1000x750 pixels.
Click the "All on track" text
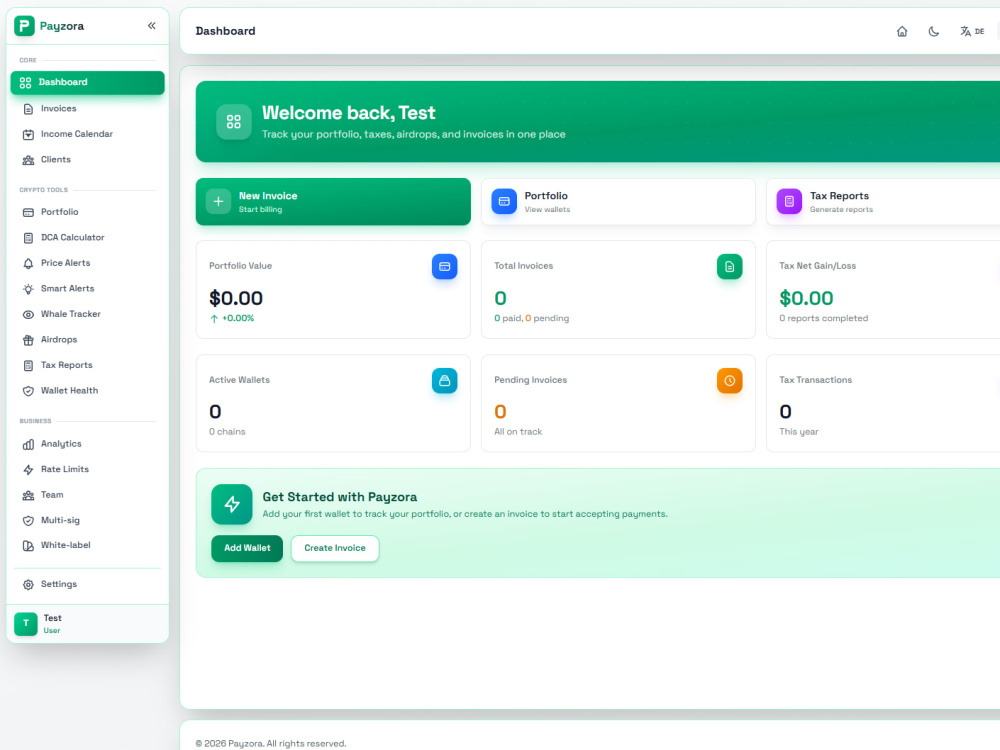518,432
